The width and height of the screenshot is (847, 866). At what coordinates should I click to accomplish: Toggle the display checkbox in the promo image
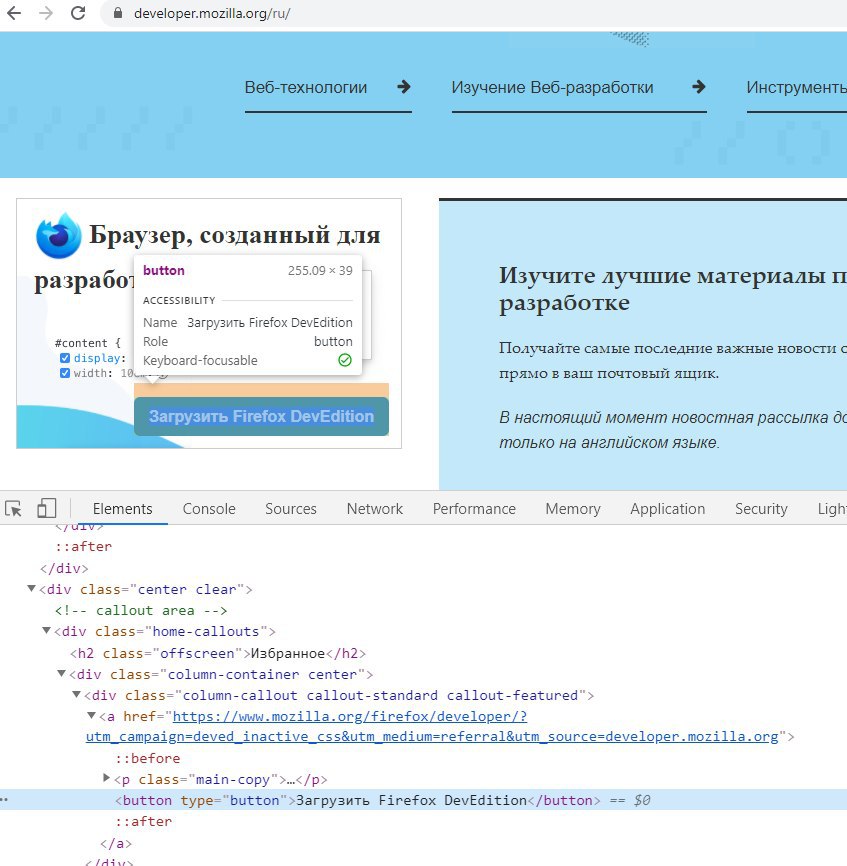65,358
